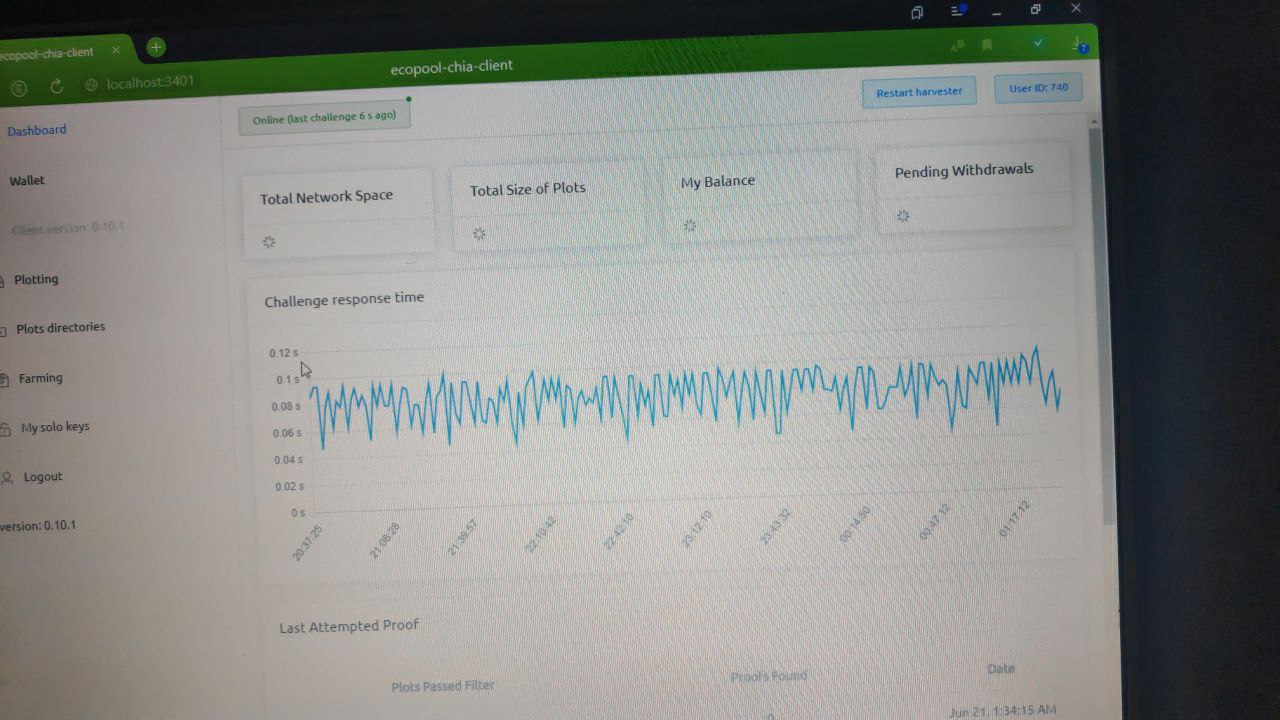Click the localhost:3401 address field
This screenshot has height=720, width=1280.
coord(150,82)
